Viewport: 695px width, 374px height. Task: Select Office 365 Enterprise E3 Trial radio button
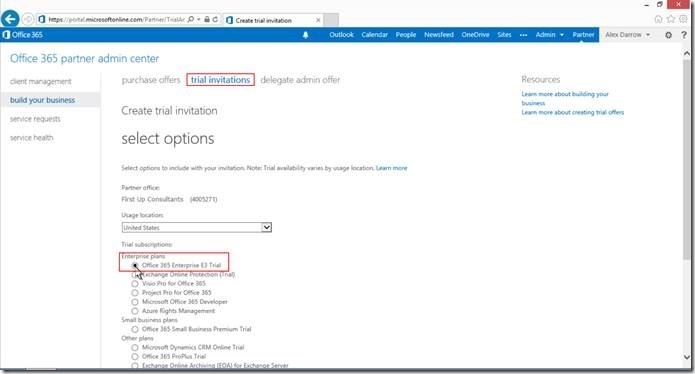click(x=135, y=265)
